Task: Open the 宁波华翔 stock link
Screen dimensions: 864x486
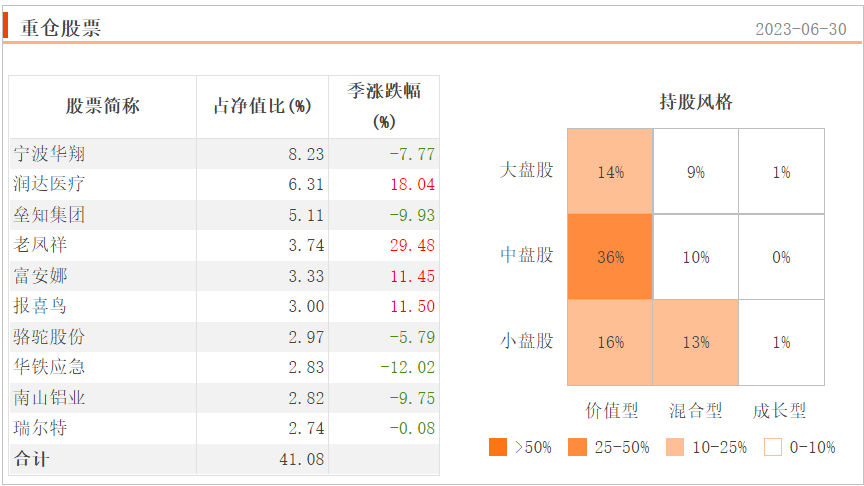Action: click(x=50, y=154)
